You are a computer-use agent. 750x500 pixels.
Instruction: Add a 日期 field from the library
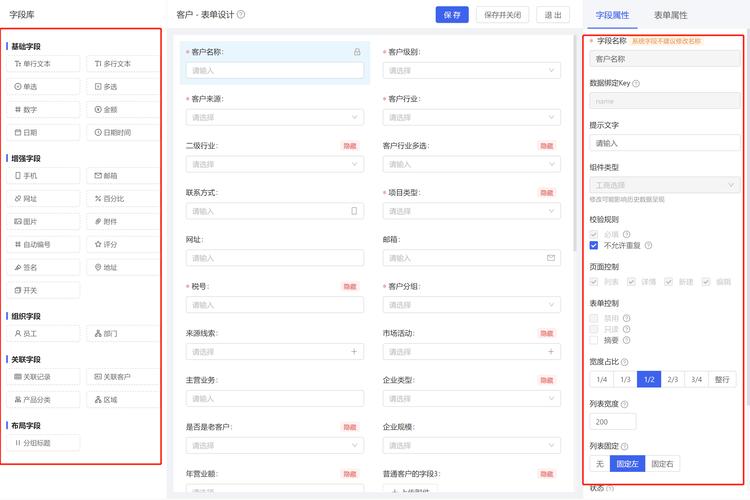tap(43, 133)
